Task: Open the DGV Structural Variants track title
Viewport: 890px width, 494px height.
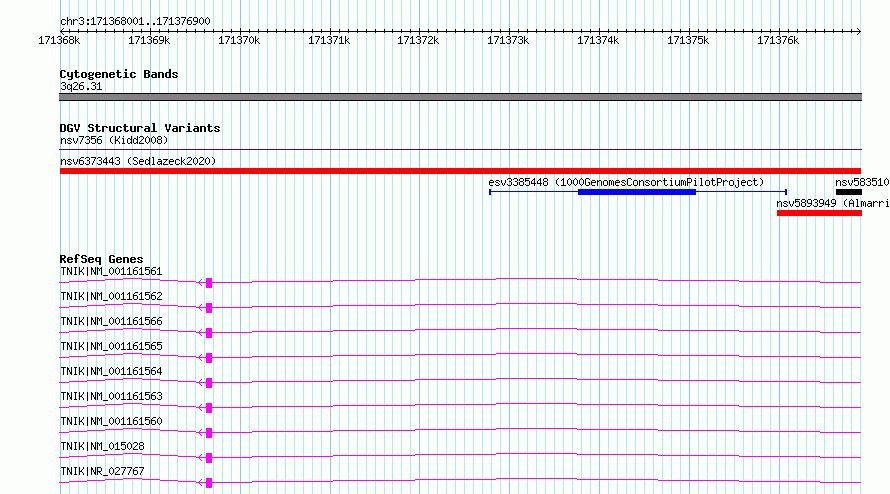Action: coord(140,128)
